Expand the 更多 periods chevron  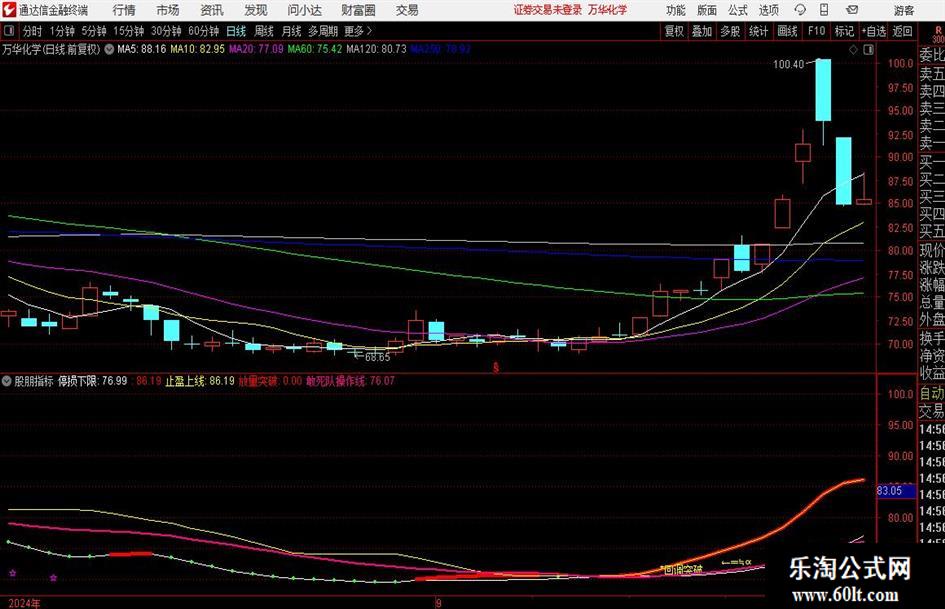pyautogui.click(x=369, y=31)
